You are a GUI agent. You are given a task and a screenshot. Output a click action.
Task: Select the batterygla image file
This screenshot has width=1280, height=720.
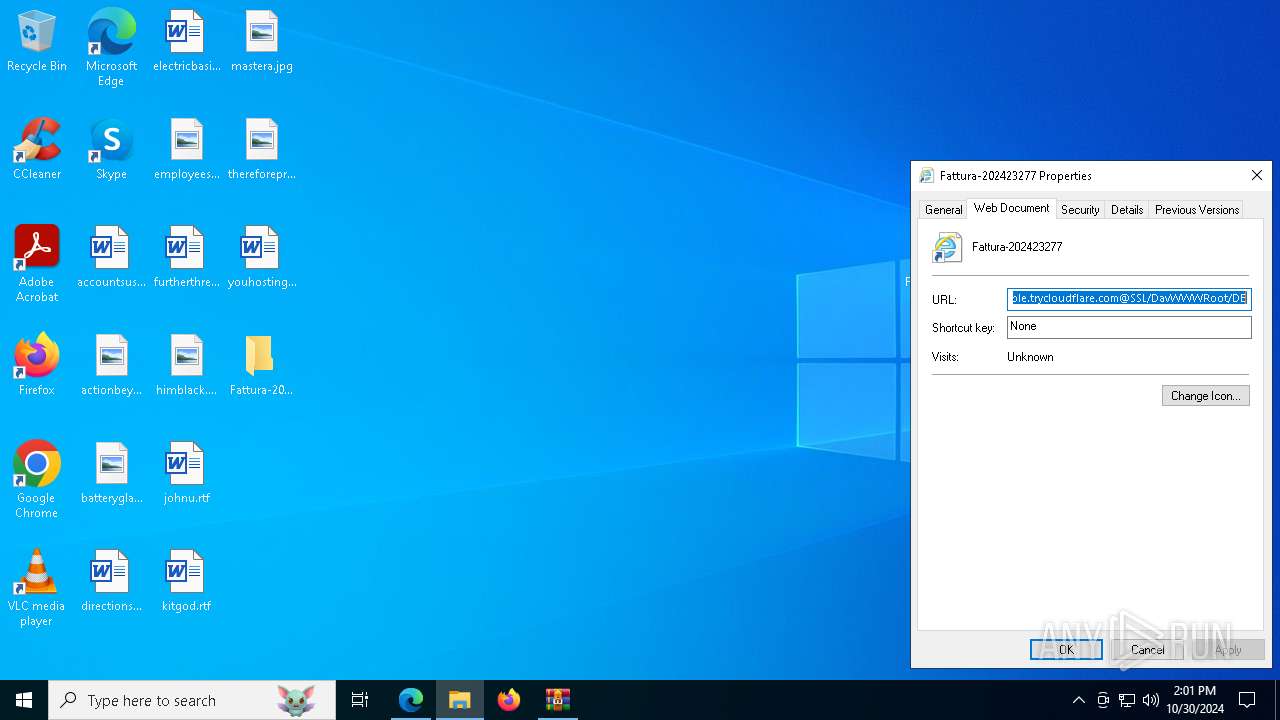click(111, 473)
